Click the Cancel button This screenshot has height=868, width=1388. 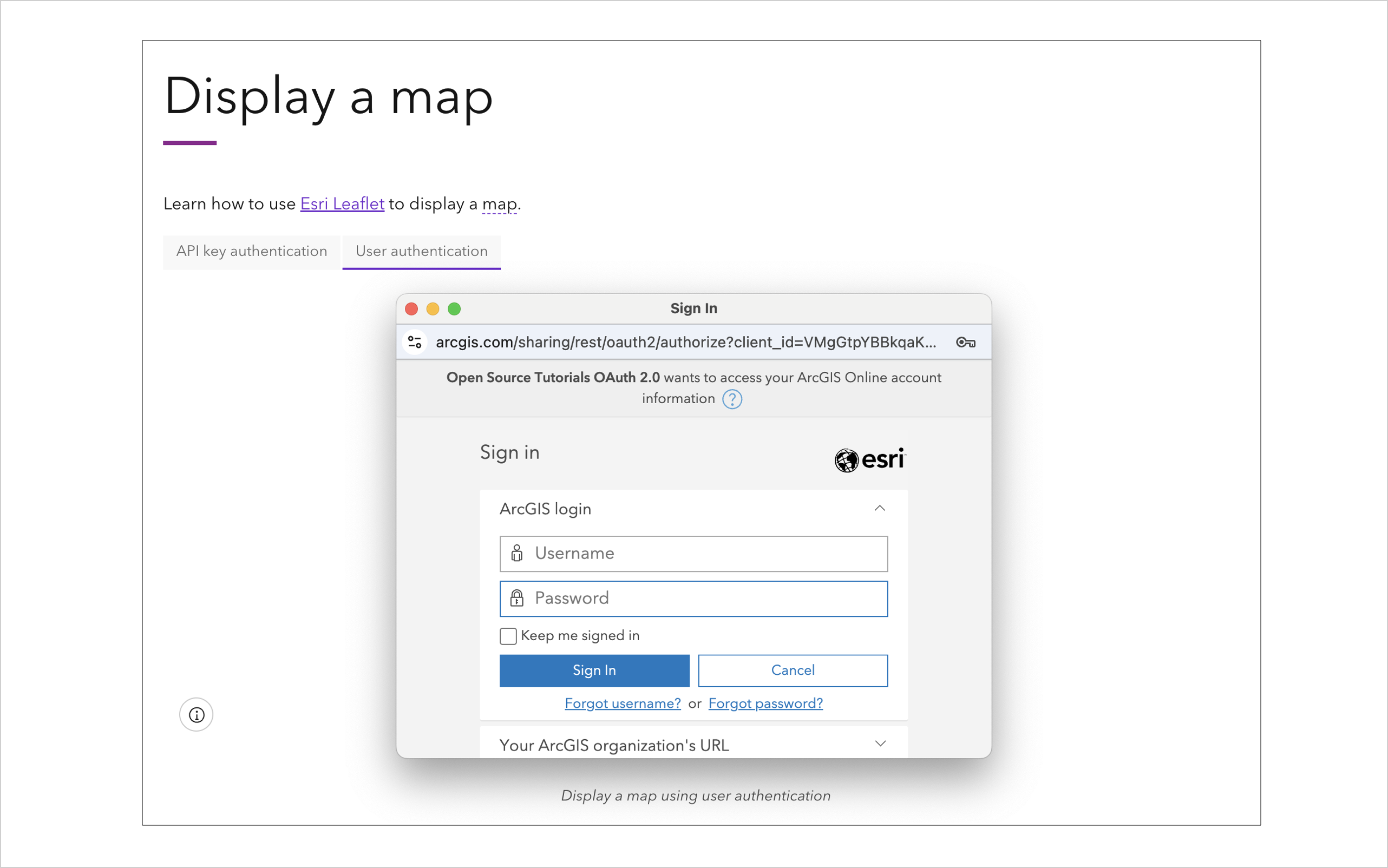point(793,670)
